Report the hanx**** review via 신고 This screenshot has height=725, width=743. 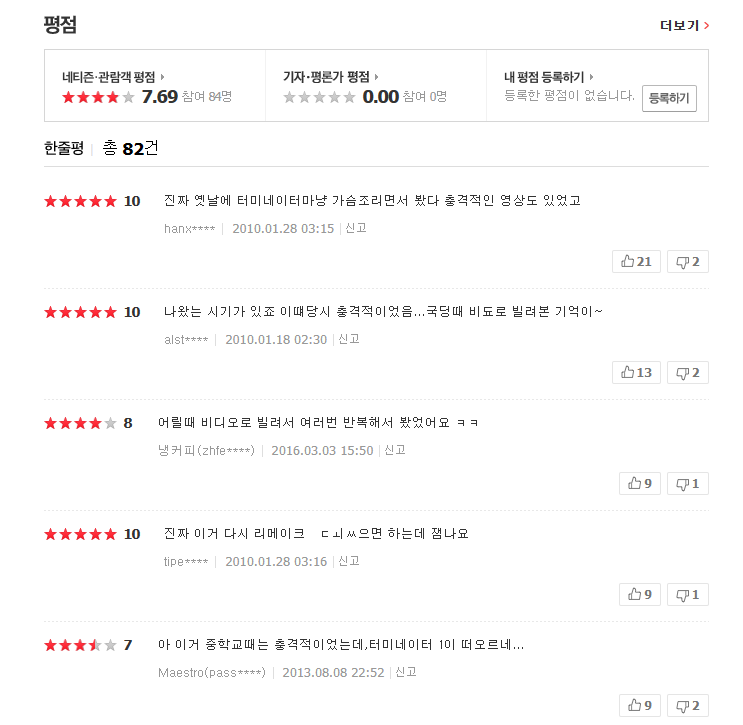click(x=356, y=228)
